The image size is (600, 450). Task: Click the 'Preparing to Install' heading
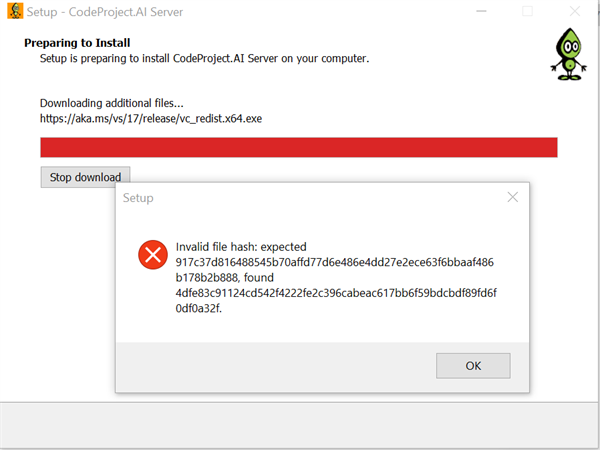(x=77, y=43)
